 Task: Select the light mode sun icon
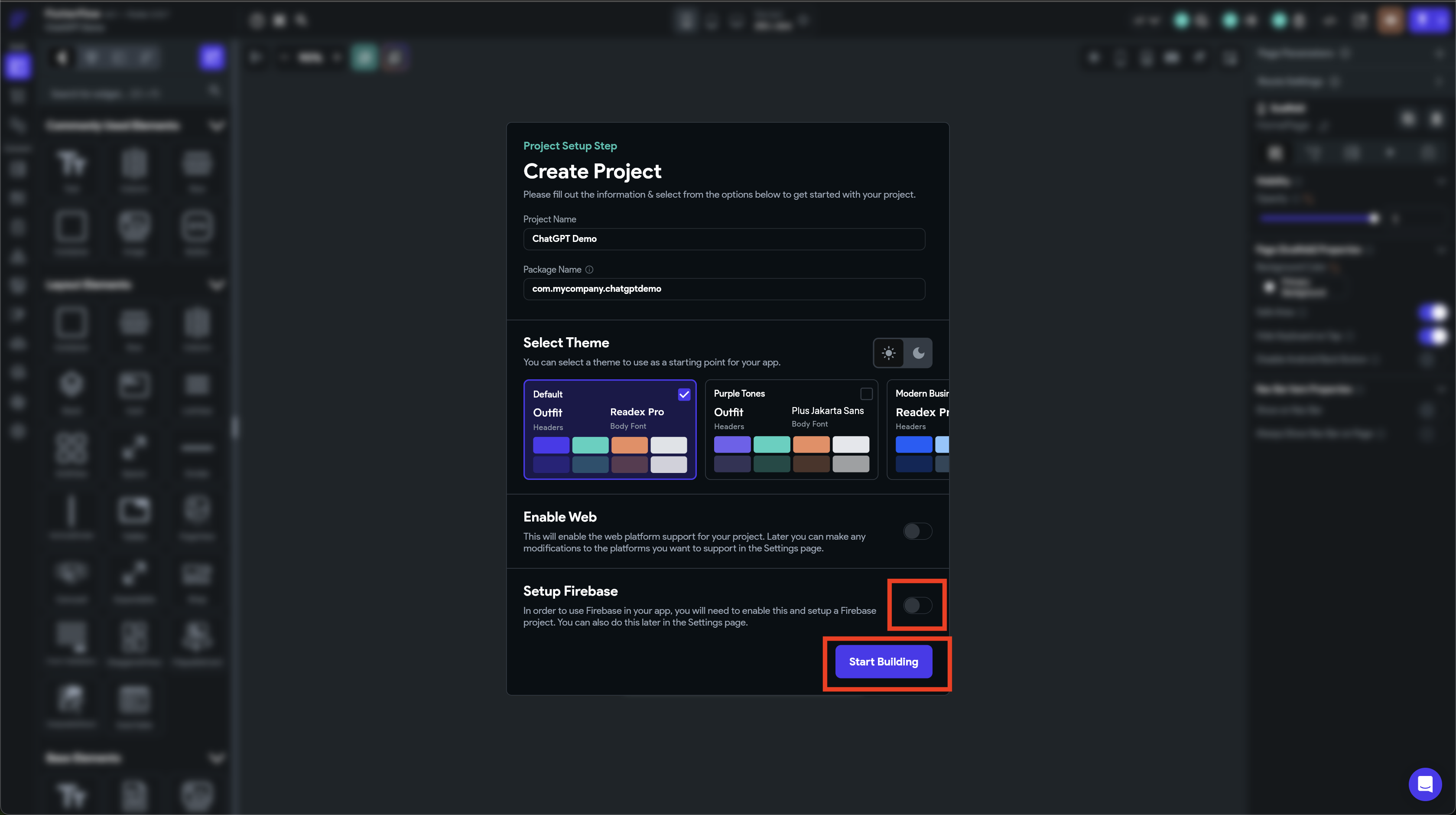point(888,353)
